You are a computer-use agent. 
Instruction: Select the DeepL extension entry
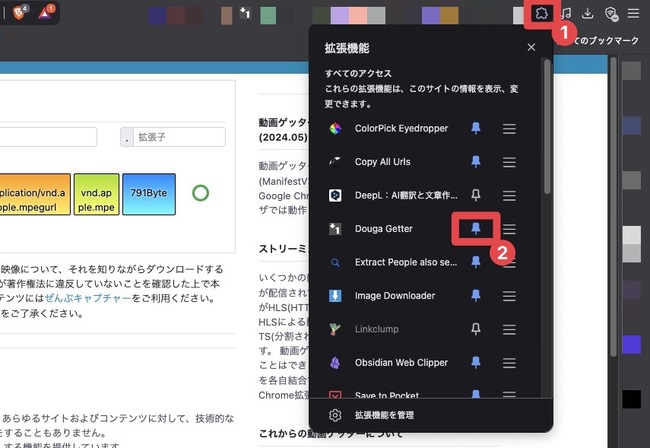point(406,195)
